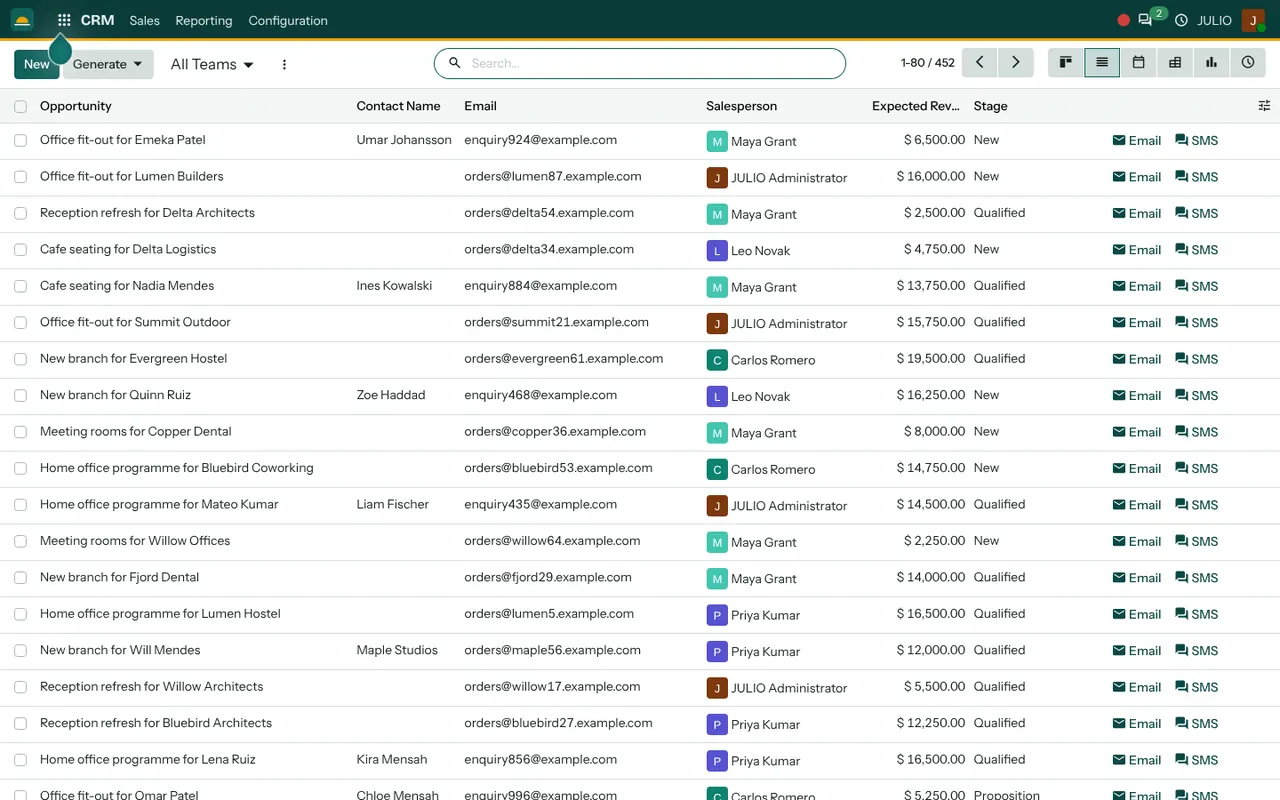
Task: Expand the All Teams dropdown
Action: click(x=212, y=64)
